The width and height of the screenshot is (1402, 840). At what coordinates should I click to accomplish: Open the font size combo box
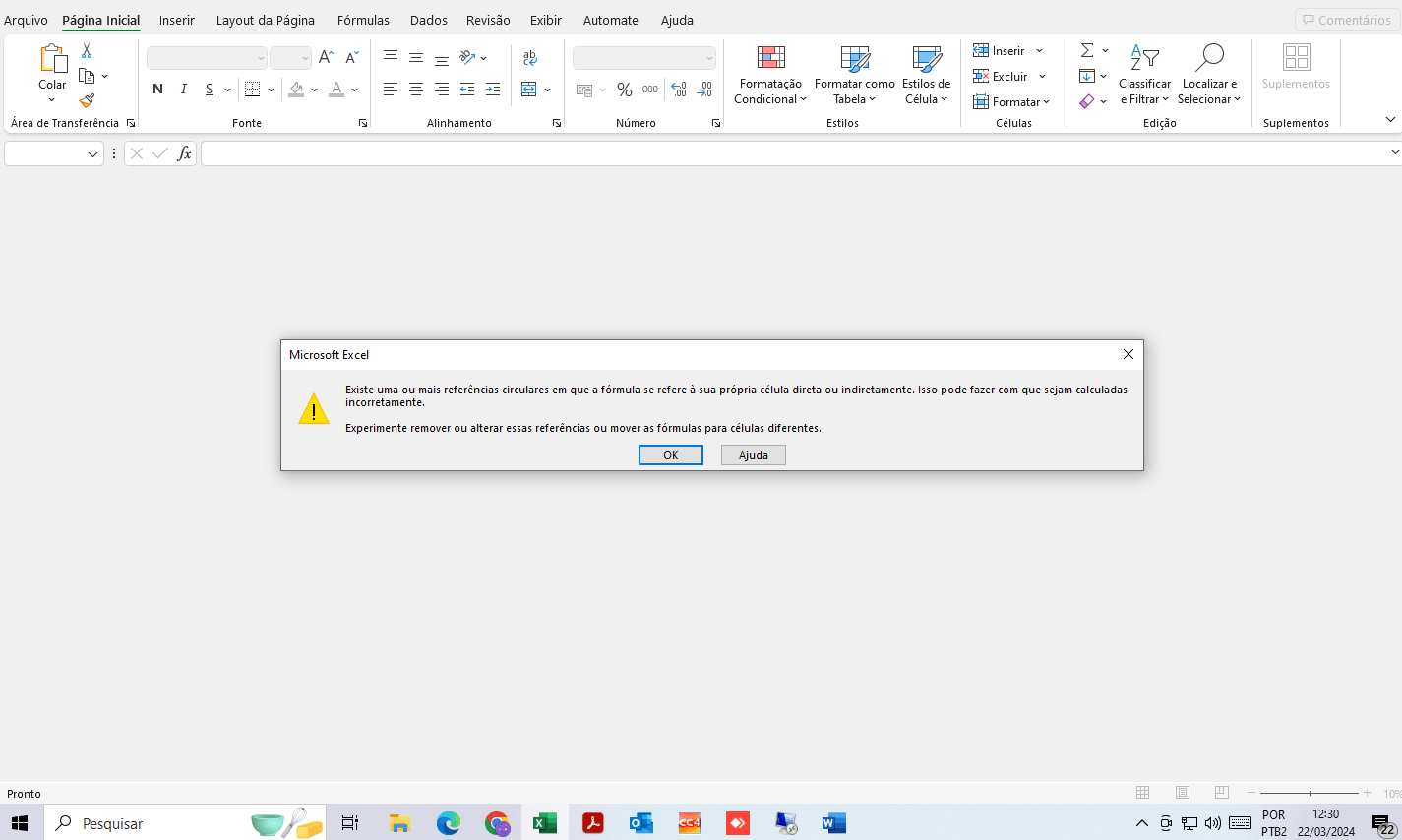pyautogui.click(x=290, y=58)
